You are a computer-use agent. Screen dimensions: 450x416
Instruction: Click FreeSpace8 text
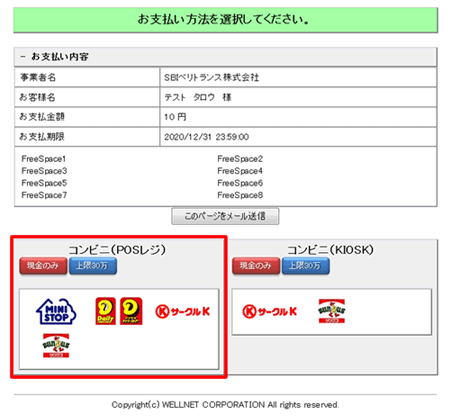point(240,195)
